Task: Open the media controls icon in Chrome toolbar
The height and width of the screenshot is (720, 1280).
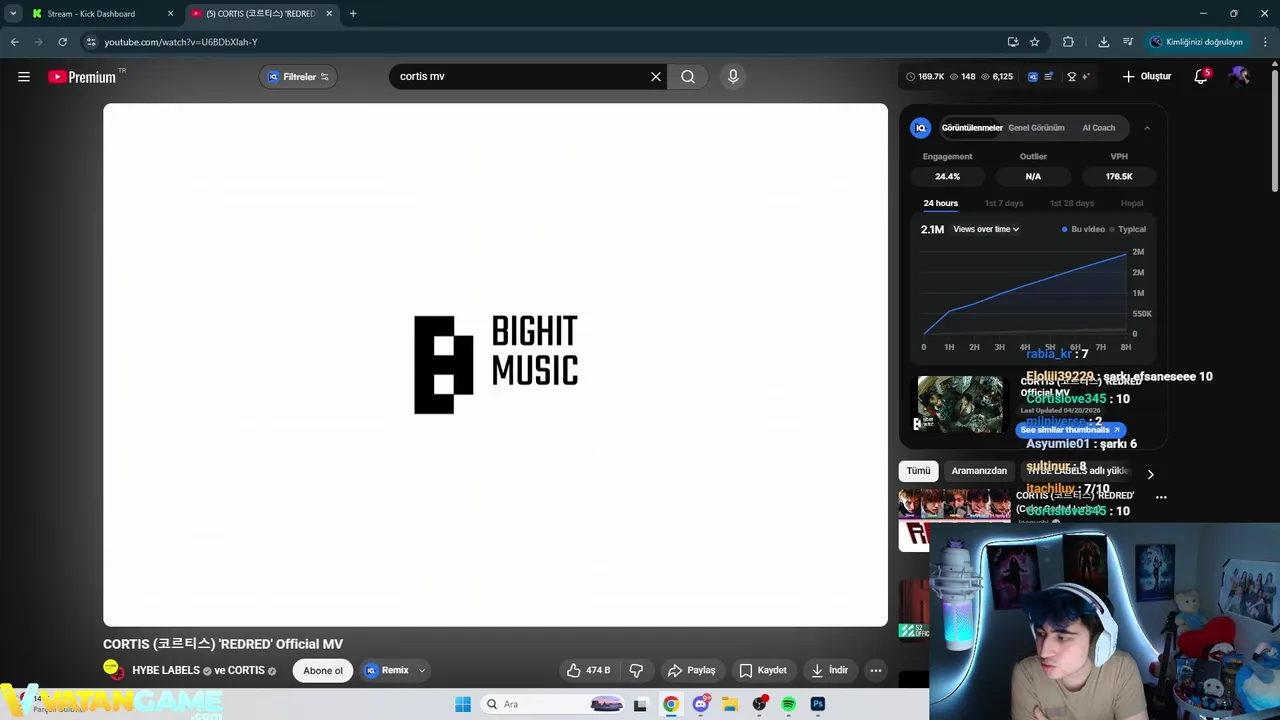Action: coord(1128,42)
